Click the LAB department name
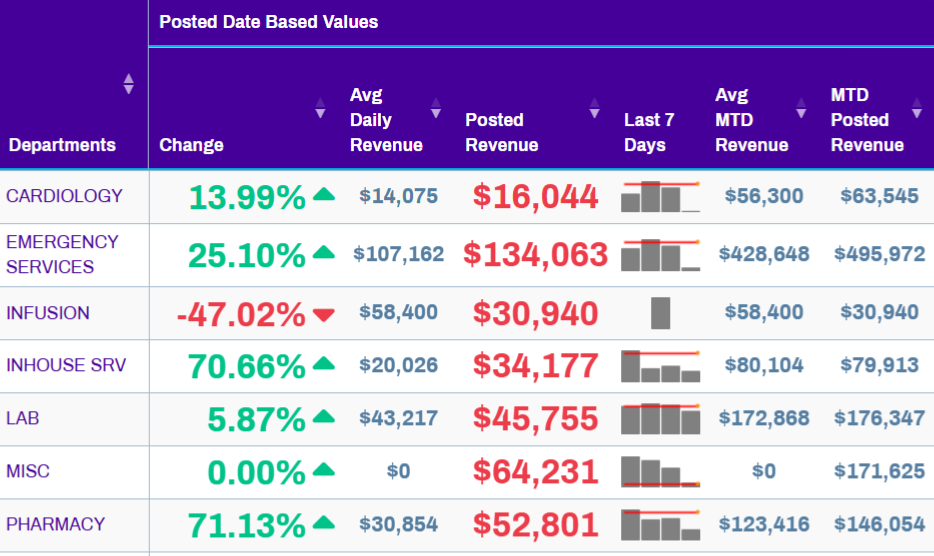The width and height of the screenshot is (934, 556). (x=23, y=418)
